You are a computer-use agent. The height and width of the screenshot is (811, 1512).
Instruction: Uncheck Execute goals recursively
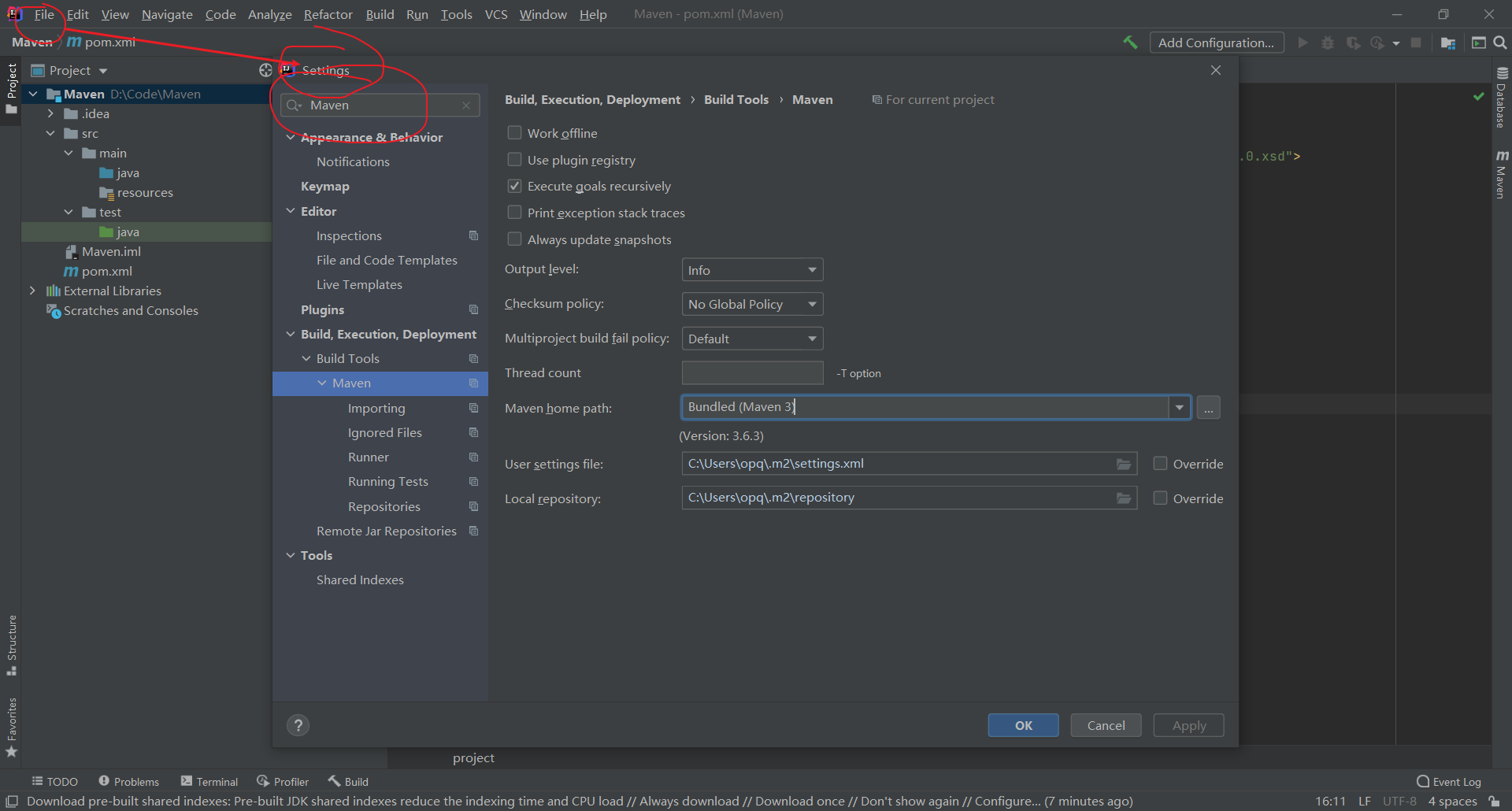coord(514,186)
